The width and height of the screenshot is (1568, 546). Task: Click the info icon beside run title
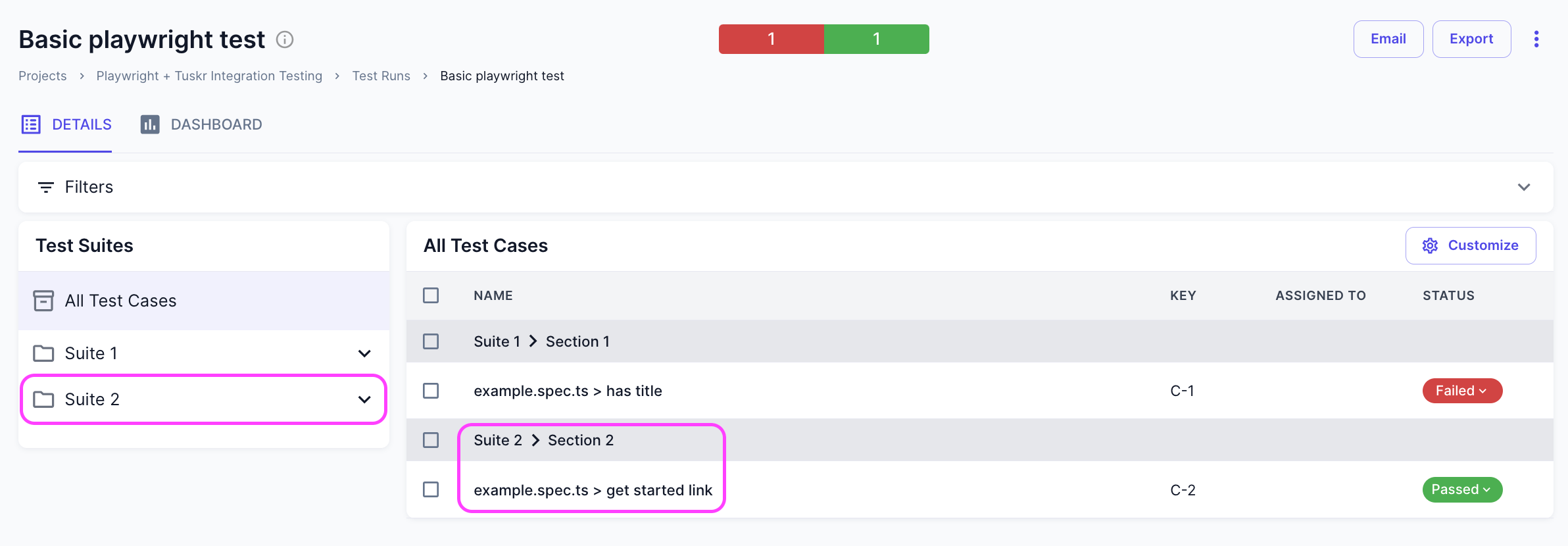tap(284, 39)
